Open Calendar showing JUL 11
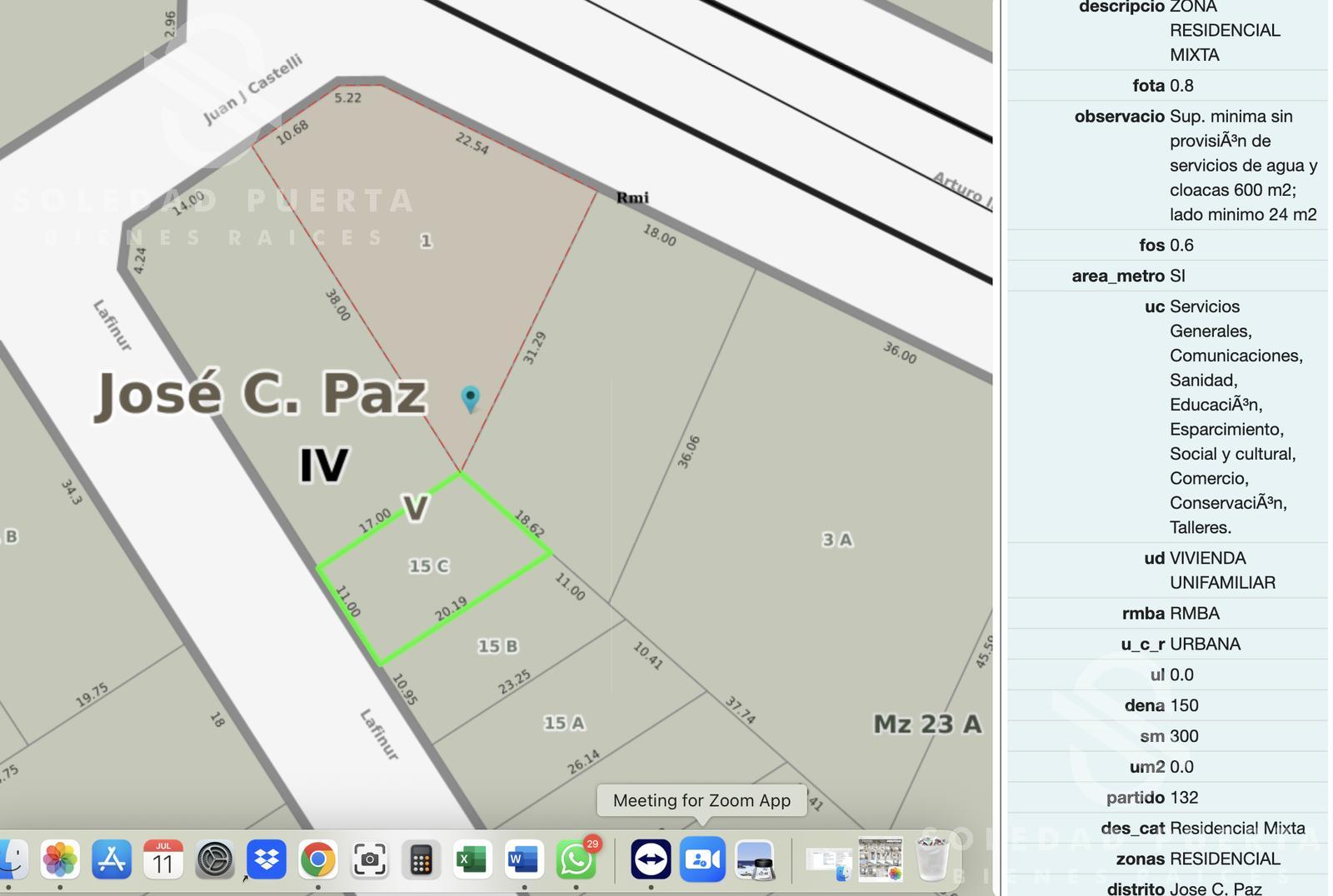This screenshot has width=1333, height=896. (x=162, y=859)
